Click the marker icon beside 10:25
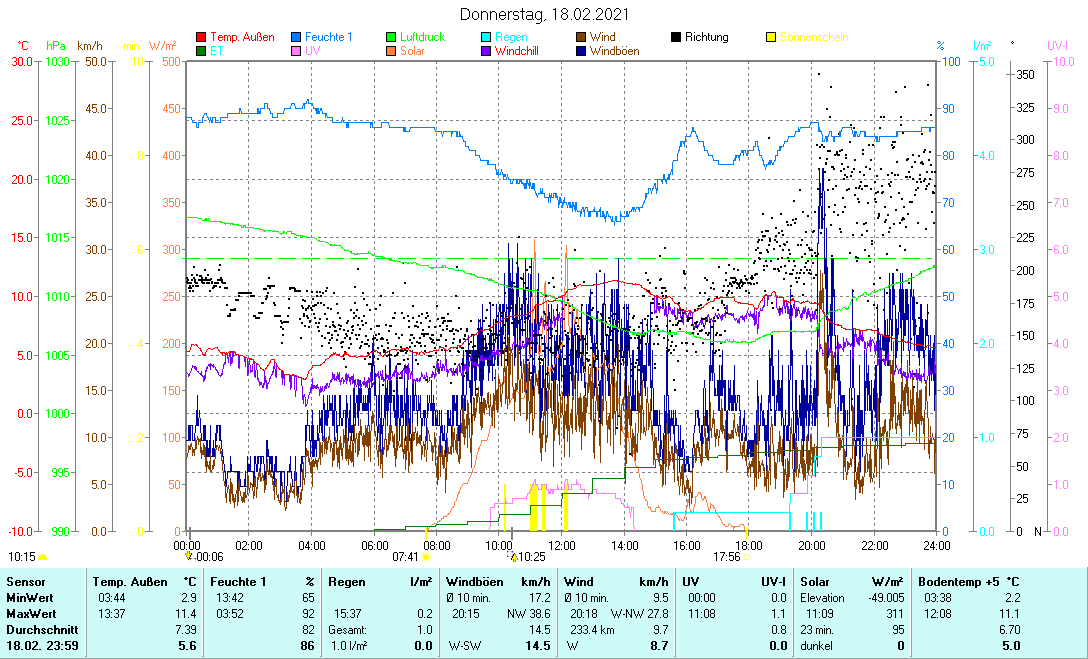 [514, 557]
